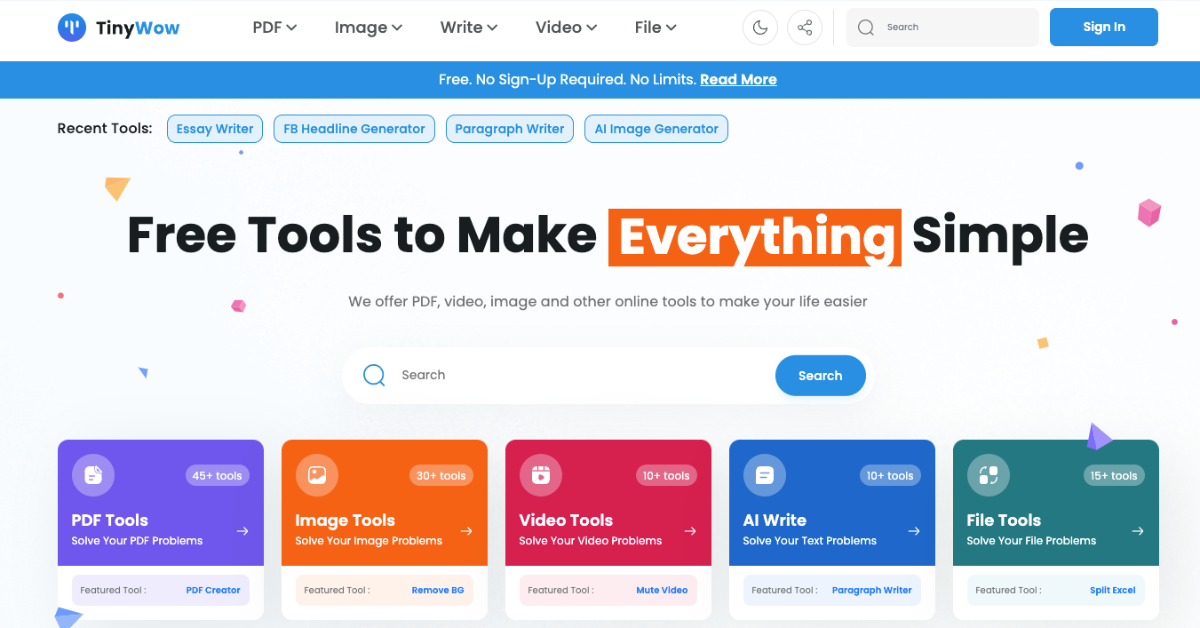Open the File menu in navbar
Screen dimensions: 1200x628
[655, 28]
